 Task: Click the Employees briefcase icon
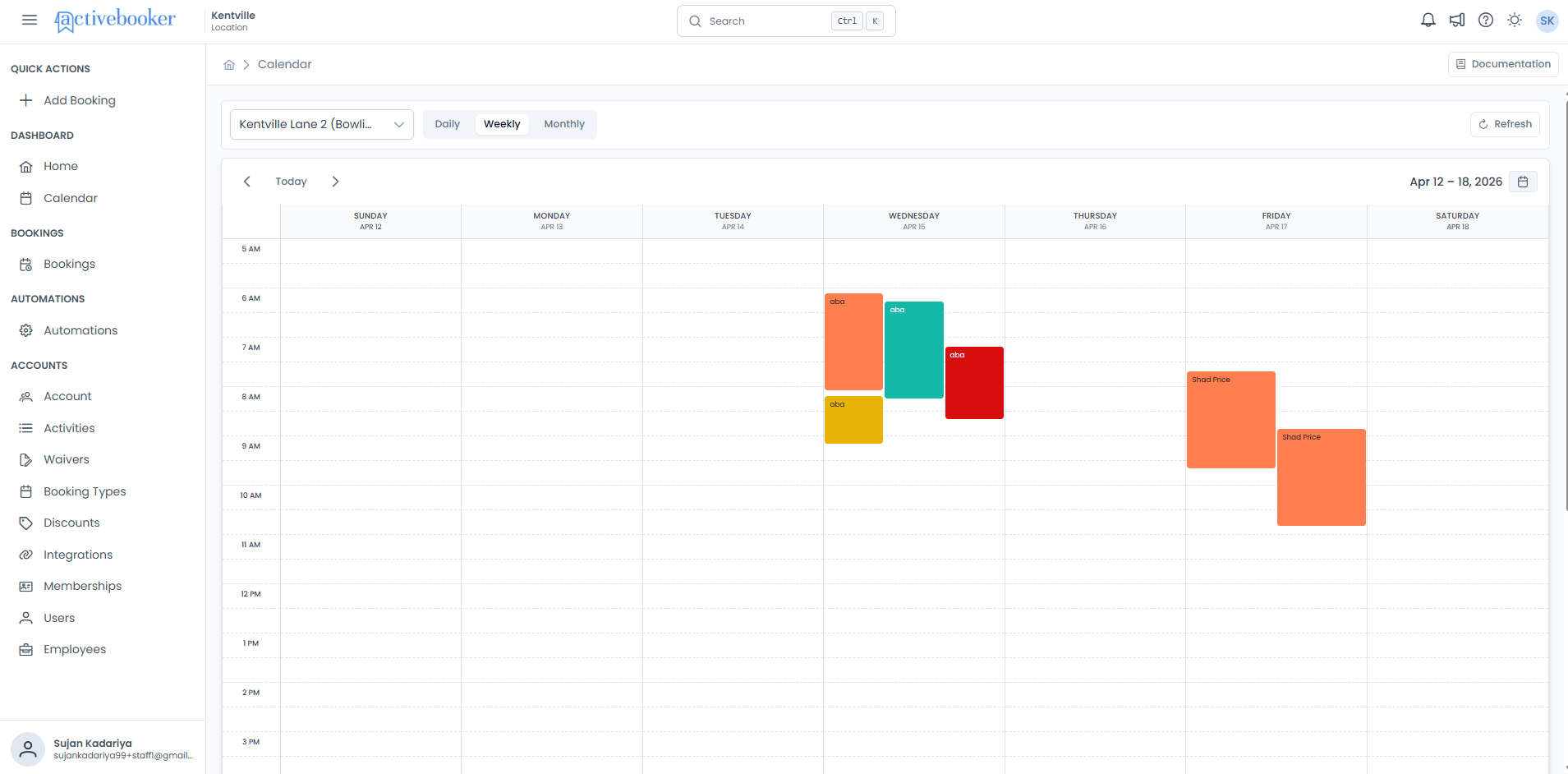26,650
